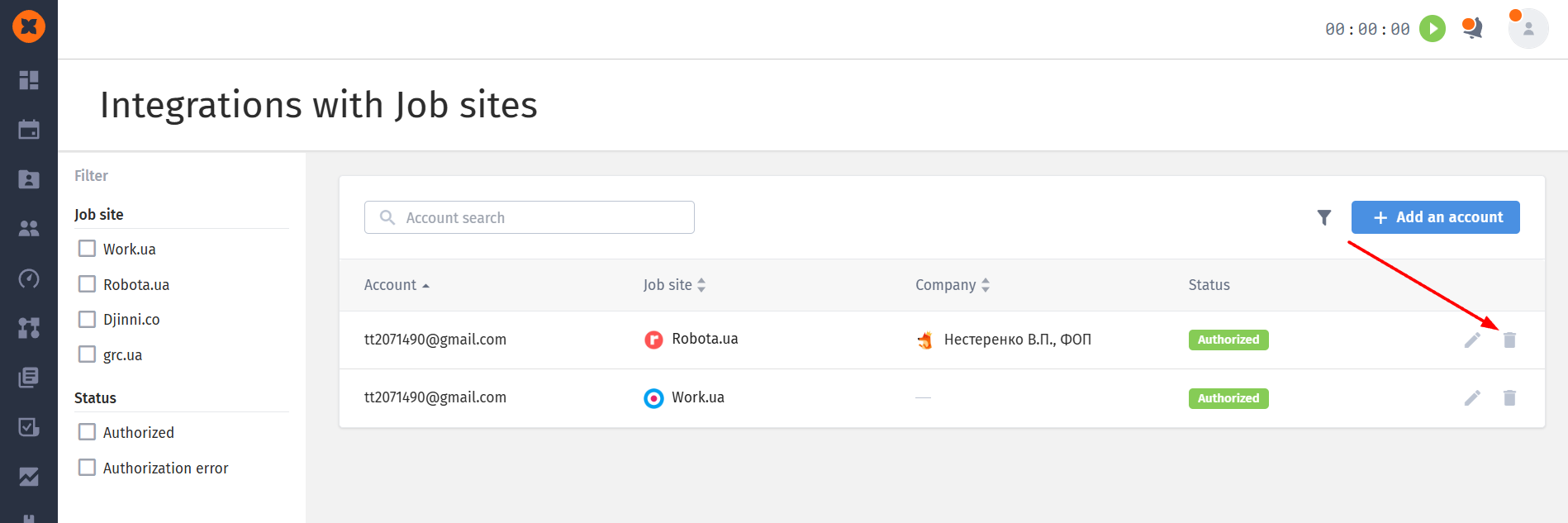
Task: Select the Robota.ua filter checkbox
Action: 87,284
